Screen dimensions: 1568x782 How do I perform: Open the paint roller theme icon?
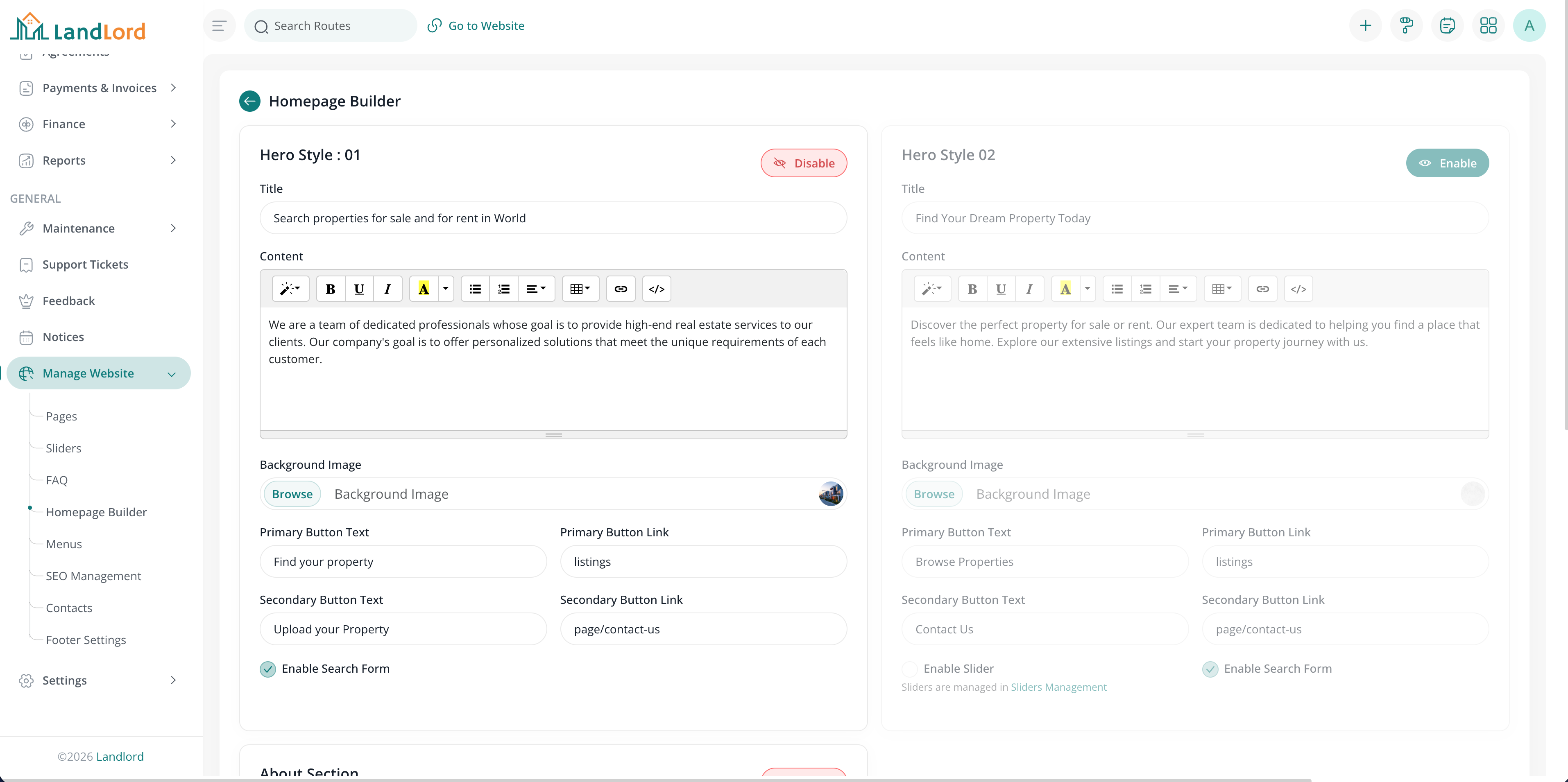click(1406, 25)
